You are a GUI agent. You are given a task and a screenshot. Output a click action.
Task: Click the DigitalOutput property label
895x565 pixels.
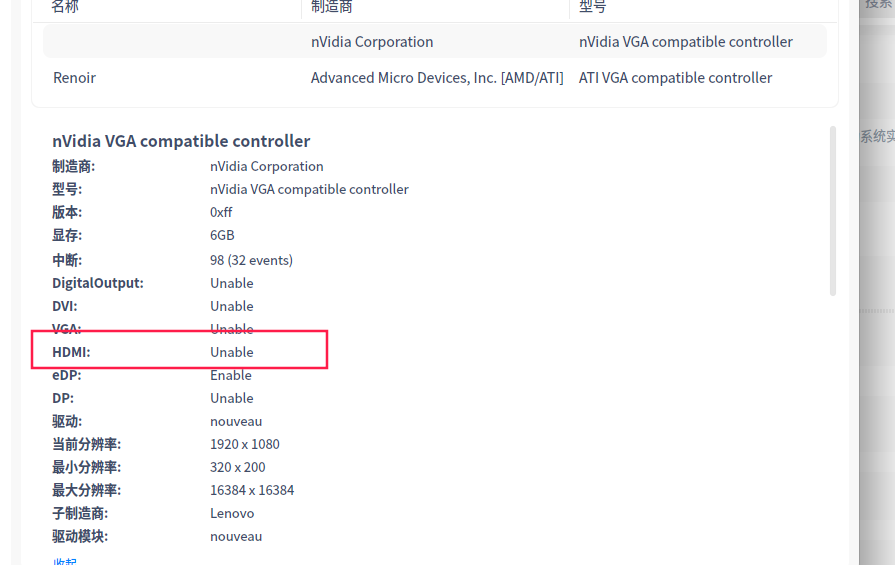pyautogui.click(x=98, y=283)
